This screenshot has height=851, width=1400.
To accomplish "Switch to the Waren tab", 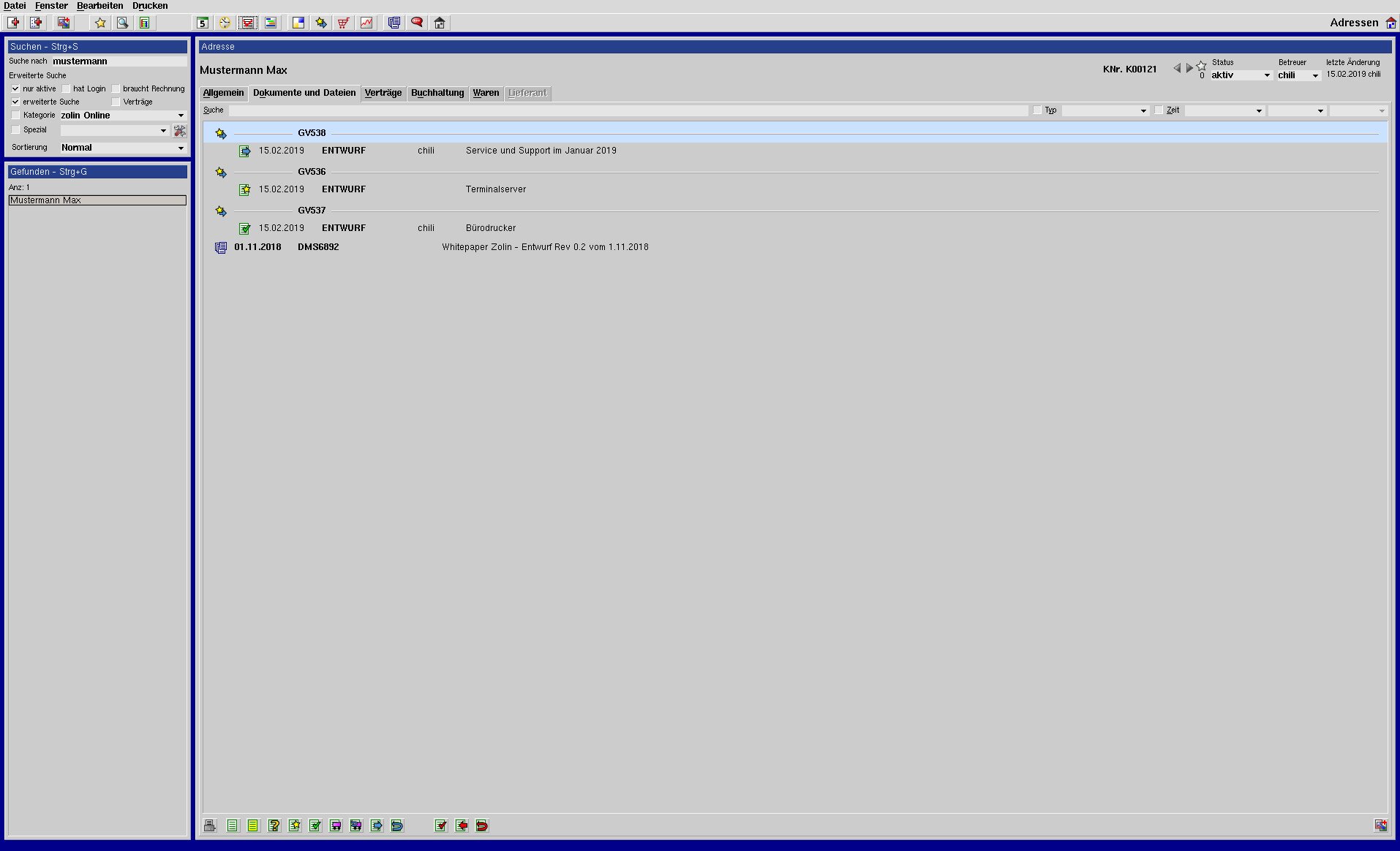I will coord(486,93).
